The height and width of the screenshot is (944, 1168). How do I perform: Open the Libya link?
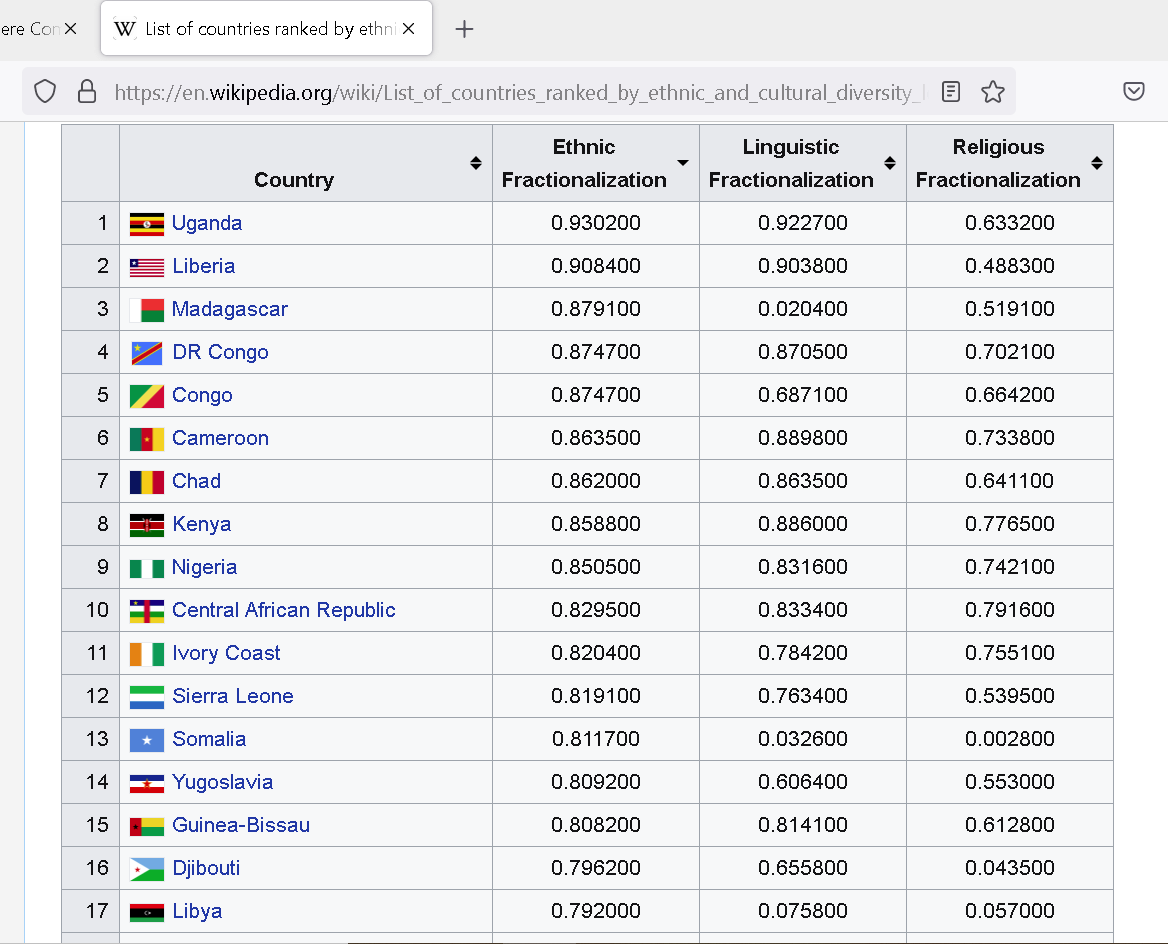point(197,911)
